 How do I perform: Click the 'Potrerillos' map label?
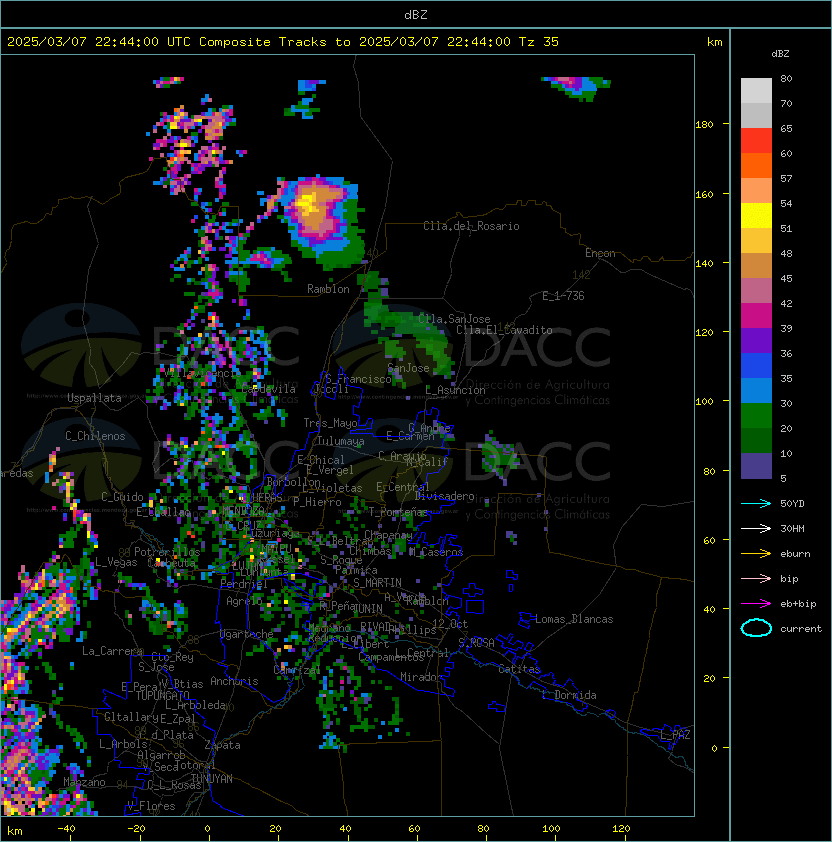[167, 551]
